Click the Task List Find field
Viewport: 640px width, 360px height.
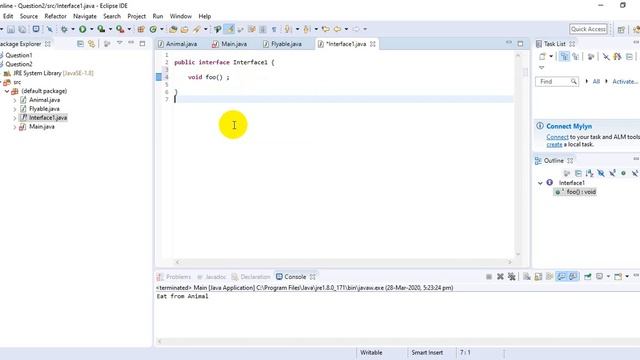click(557, 82)
